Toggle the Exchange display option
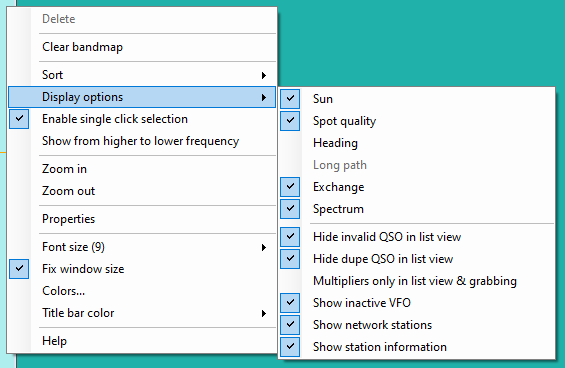565x368 pixels. [x=417, y=187]
